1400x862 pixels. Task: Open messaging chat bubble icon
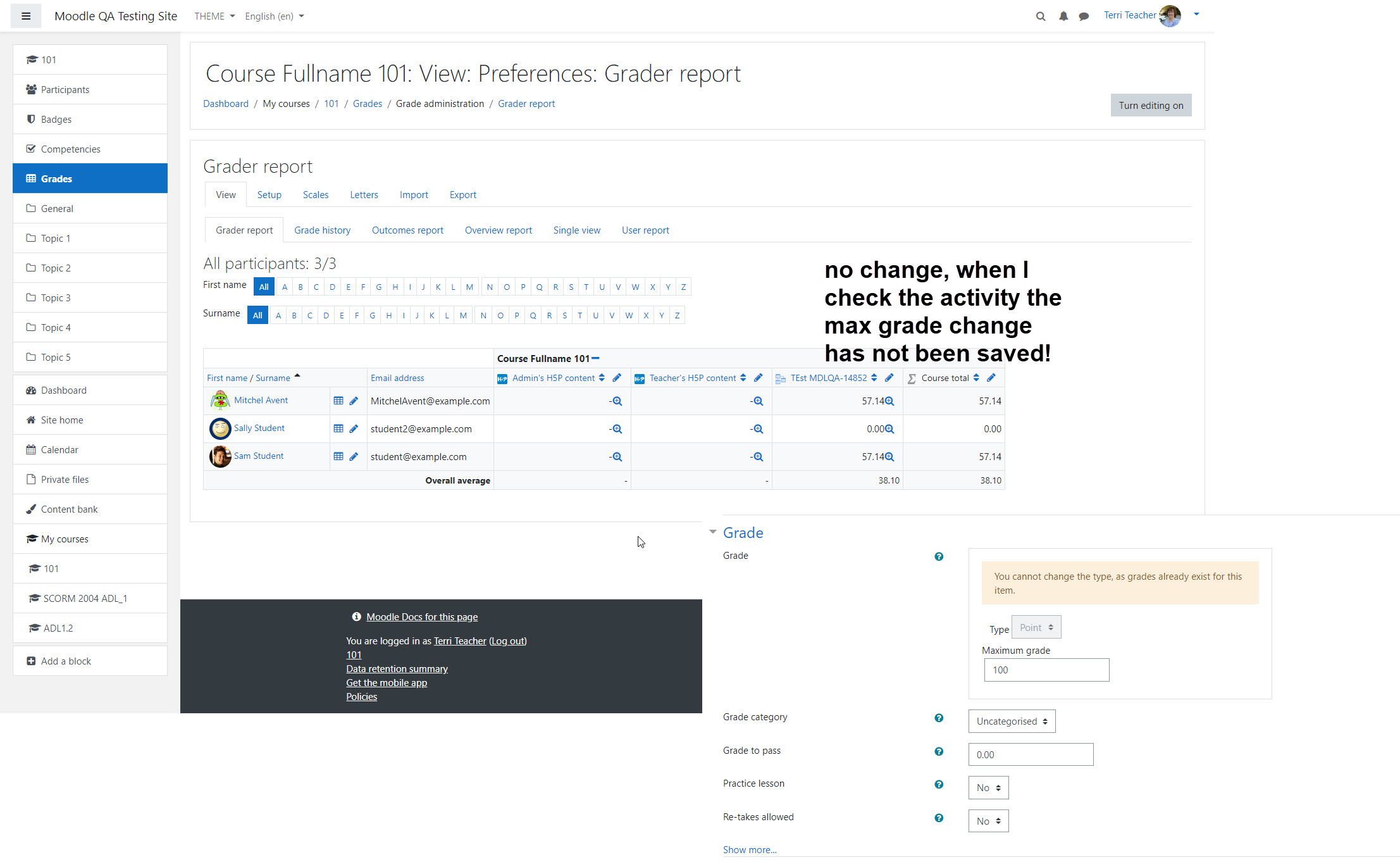(x=1084, y=16)
